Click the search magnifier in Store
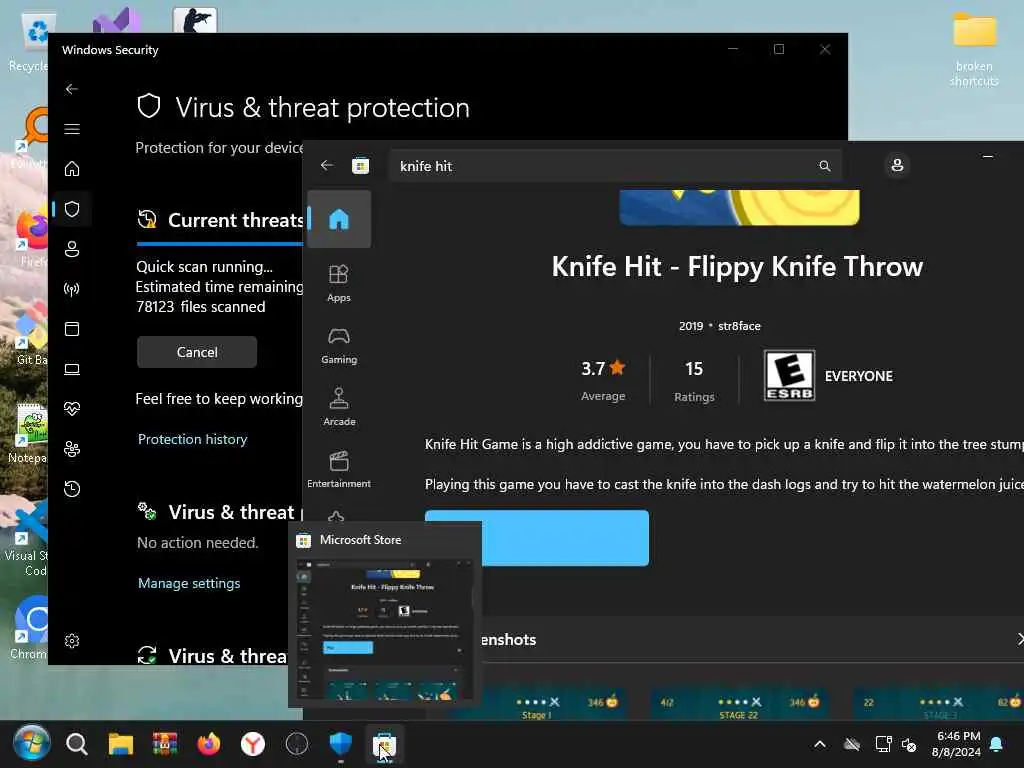Image resolution: width=1024 pixels, height=768 pixels. click(x=824, y=166)
